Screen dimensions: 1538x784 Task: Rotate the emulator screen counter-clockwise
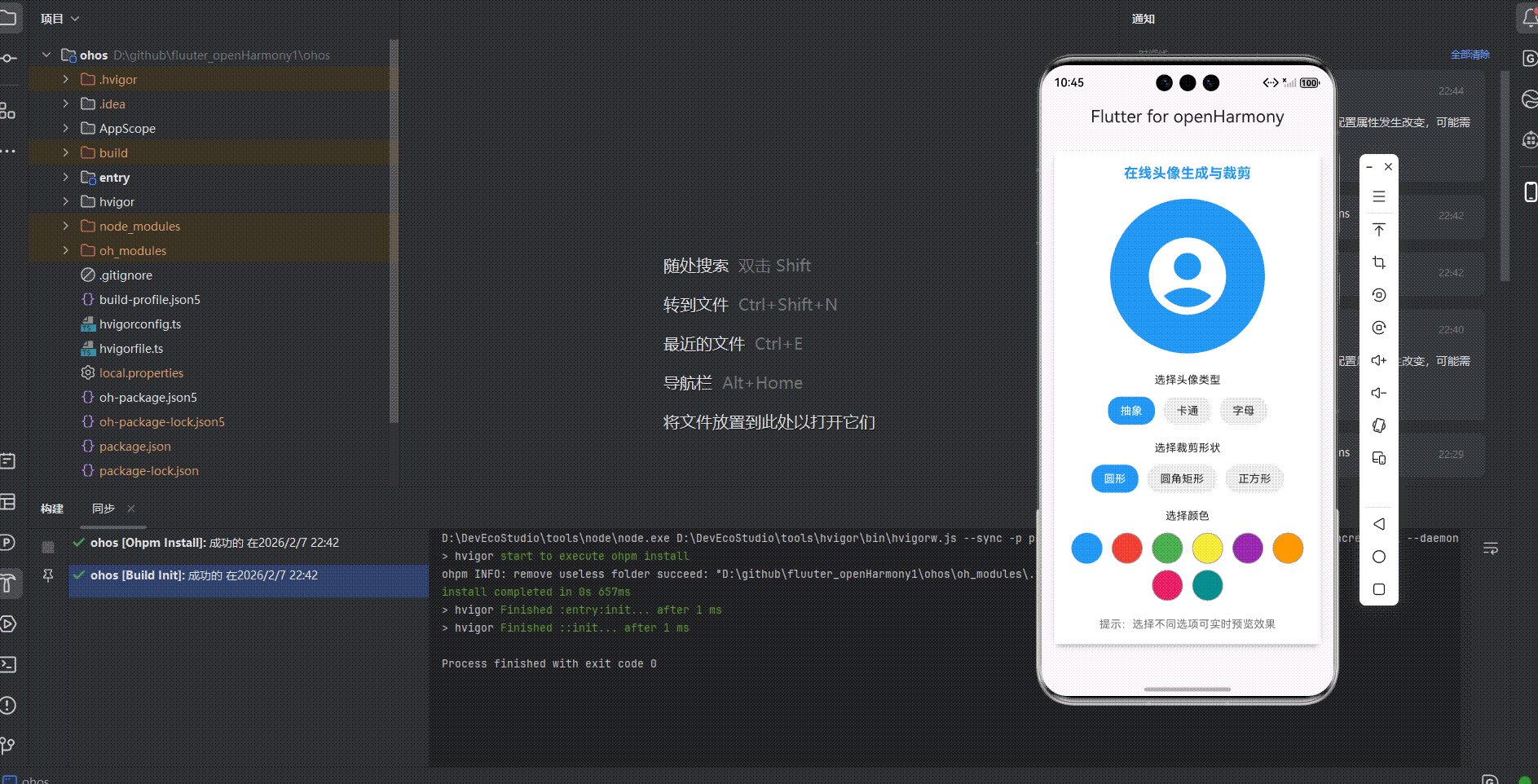pyautogui.click(x=1379, y=295)
